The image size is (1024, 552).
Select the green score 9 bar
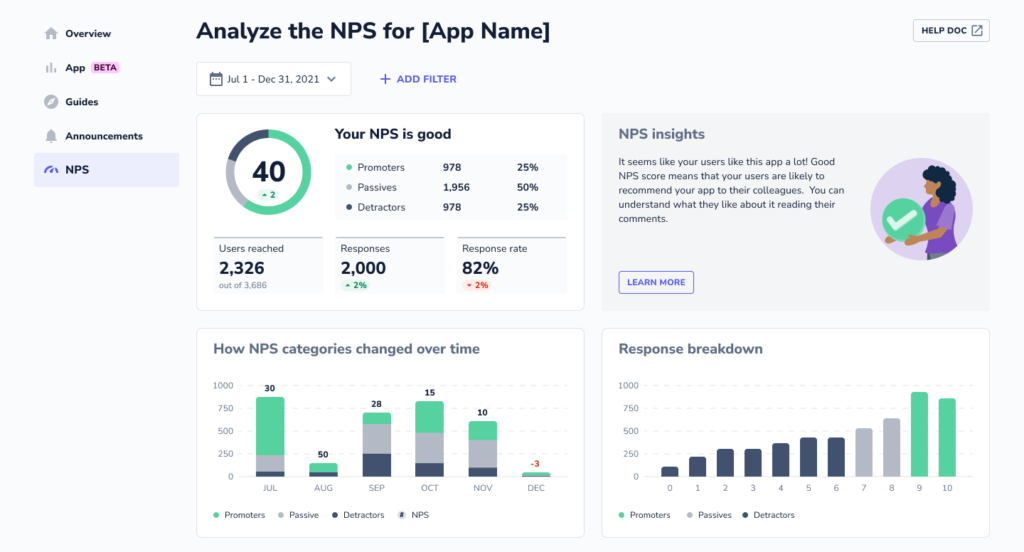pos(919,434)
